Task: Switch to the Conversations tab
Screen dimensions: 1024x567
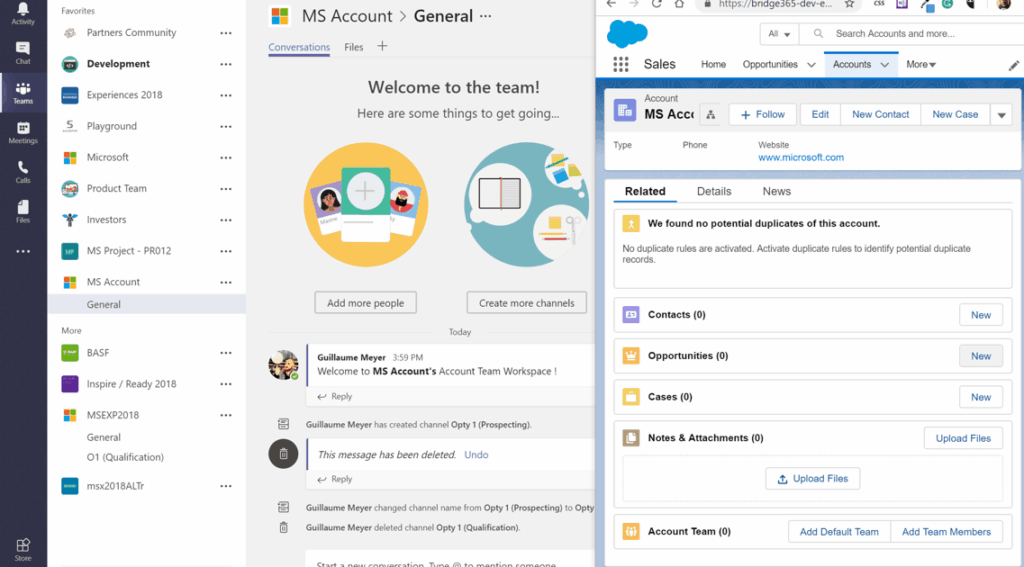Action: [299, 47]
